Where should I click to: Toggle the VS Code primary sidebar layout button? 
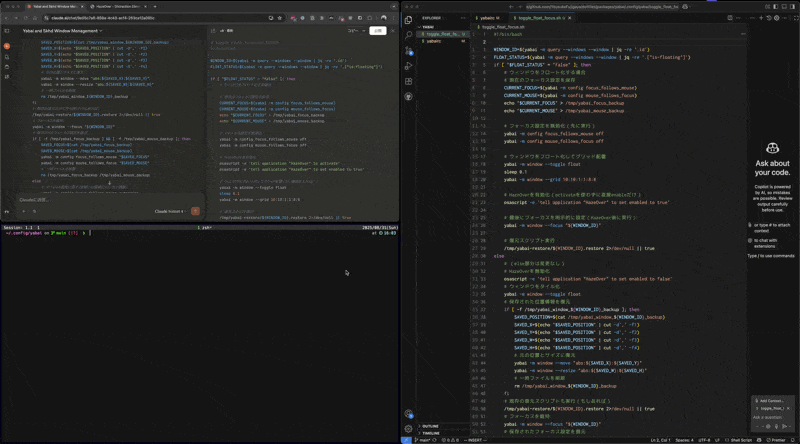[x=776, y=7]
